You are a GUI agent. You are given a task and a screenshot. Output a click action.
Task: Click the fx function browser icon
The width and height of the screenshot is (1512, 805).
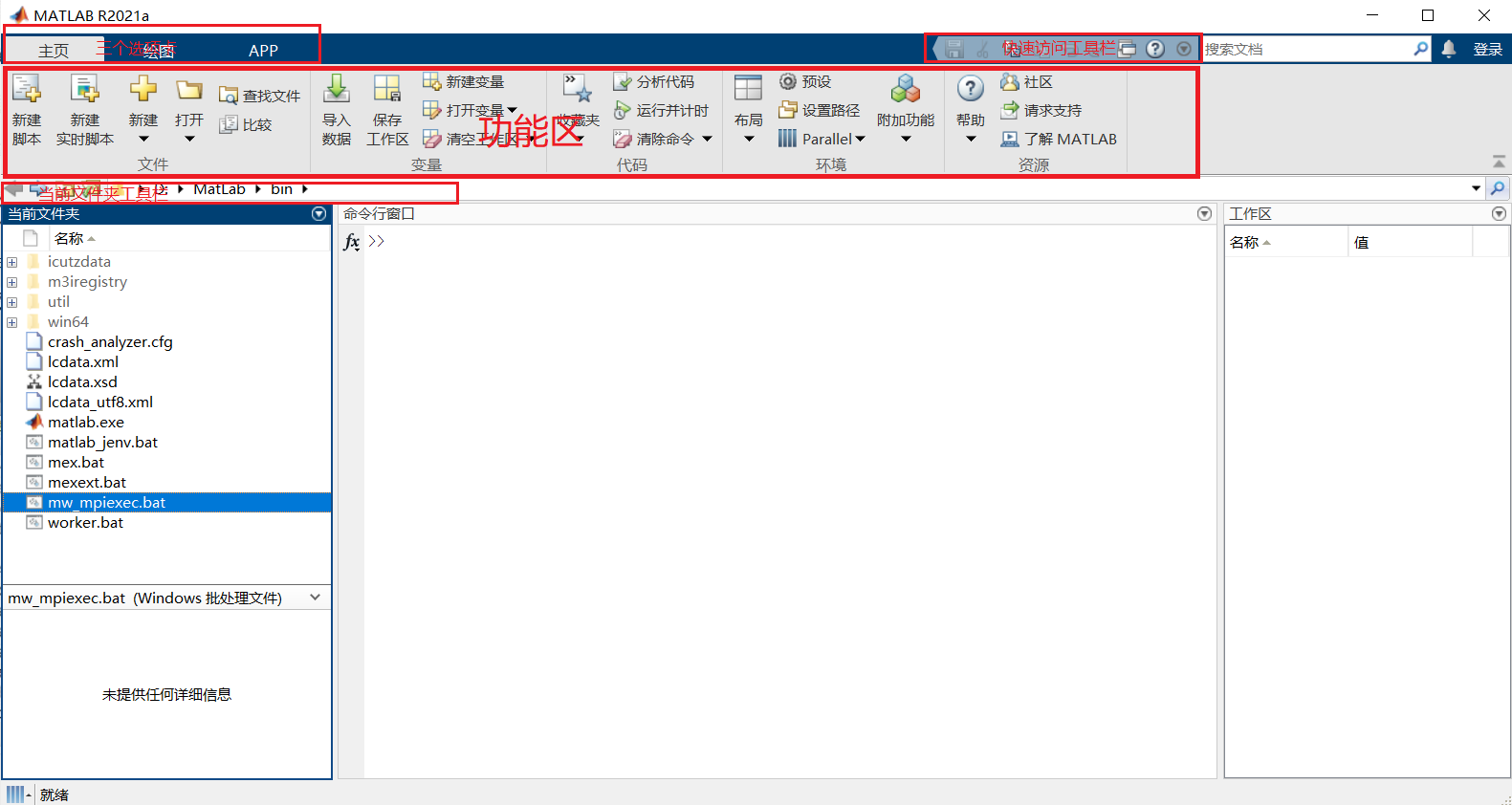pyautogui.click(x=351, y=242)
